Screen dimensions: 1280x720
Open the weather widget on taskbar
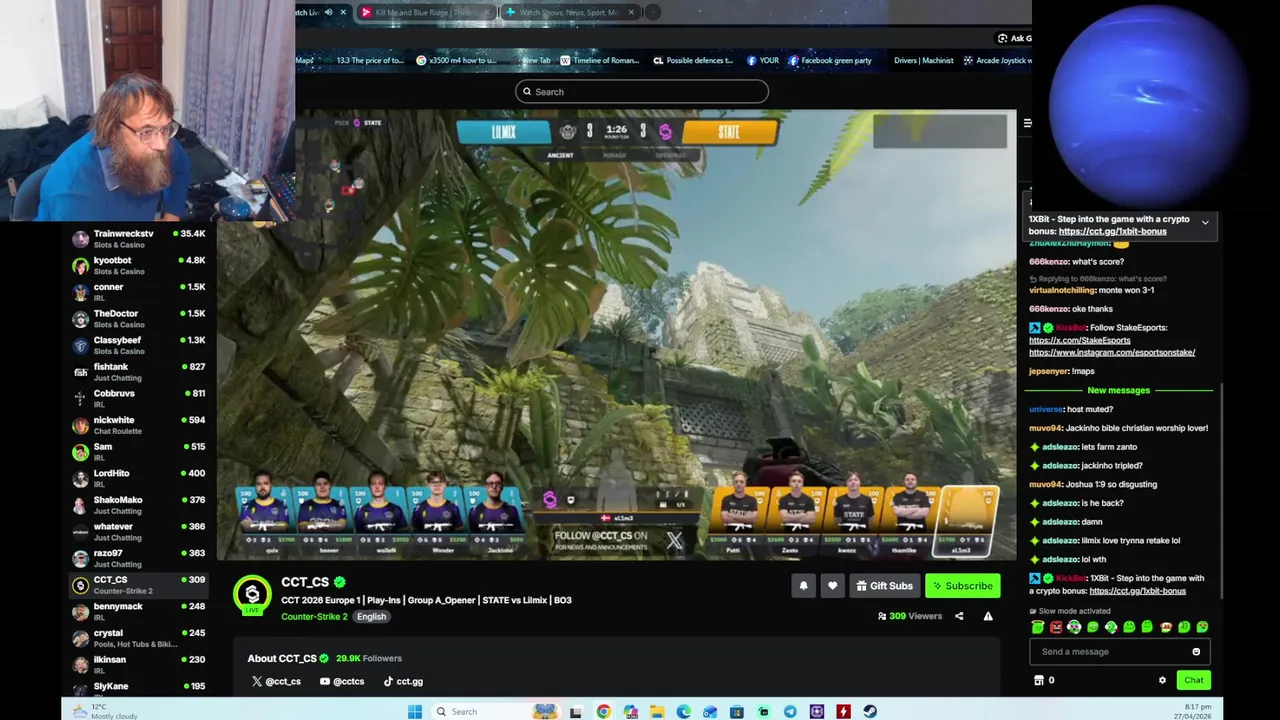click(106, 711)
